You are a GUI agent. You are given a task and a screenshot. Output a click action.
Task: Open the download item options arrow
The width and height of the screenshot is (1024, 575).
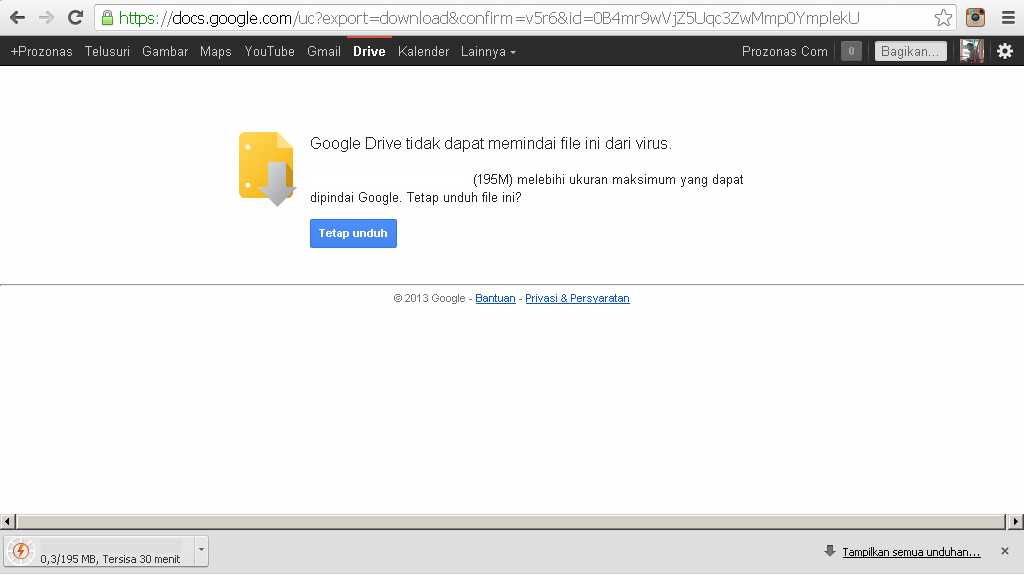click(x=201, y=551)
